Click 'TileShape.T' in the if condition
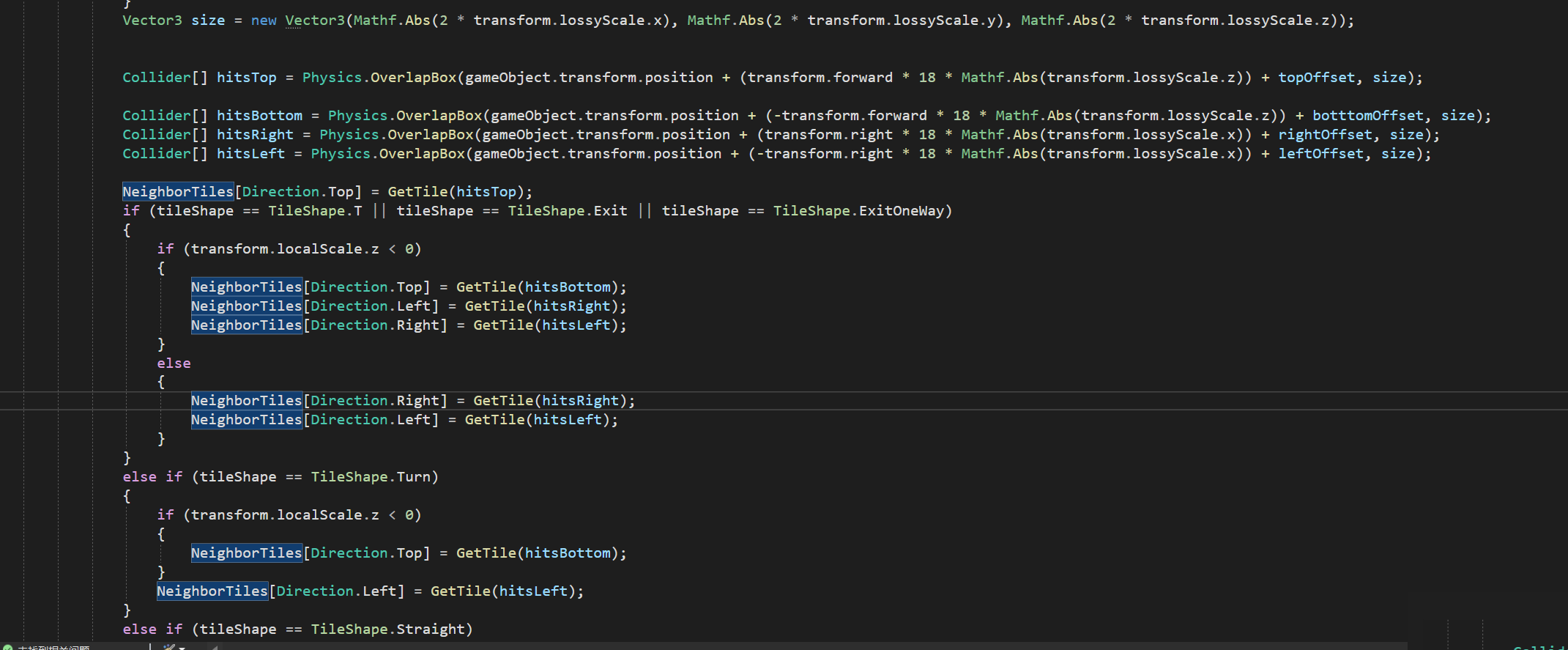The image size is (1568, 650). [315, 211]
